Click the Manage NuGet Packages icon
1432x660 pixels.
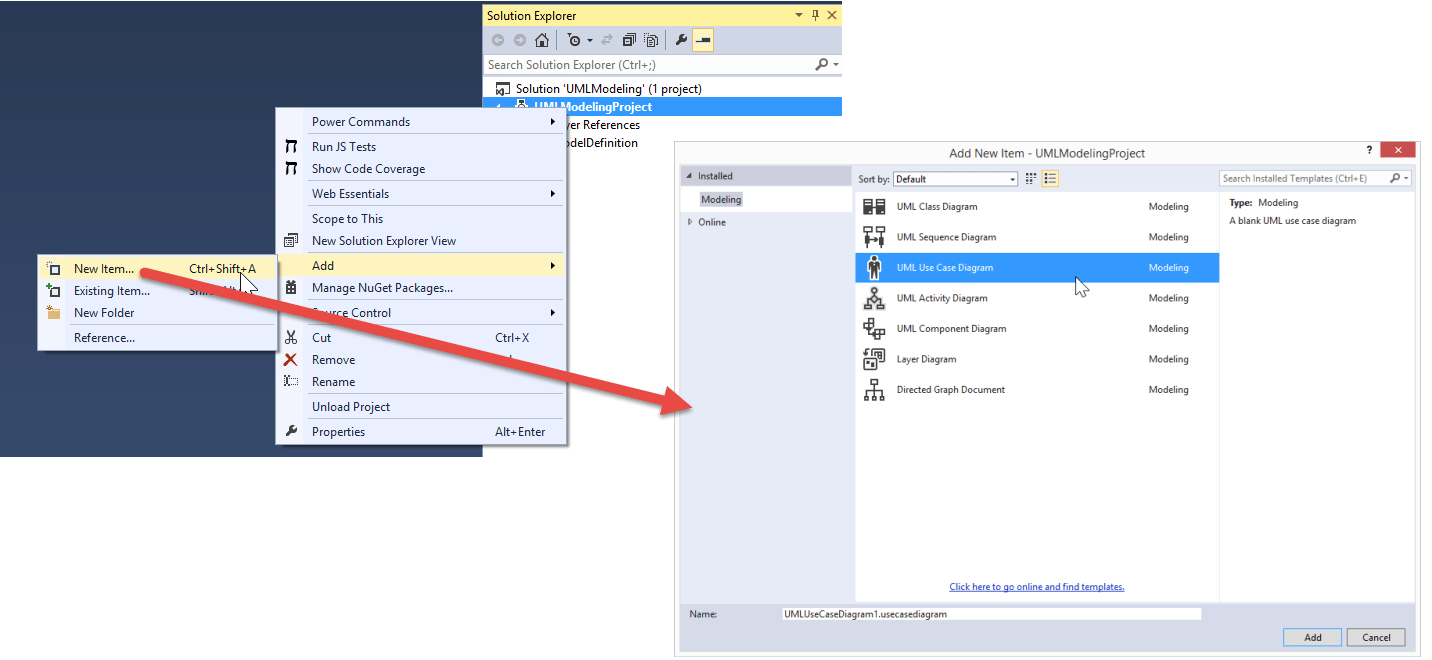point(291,287)
